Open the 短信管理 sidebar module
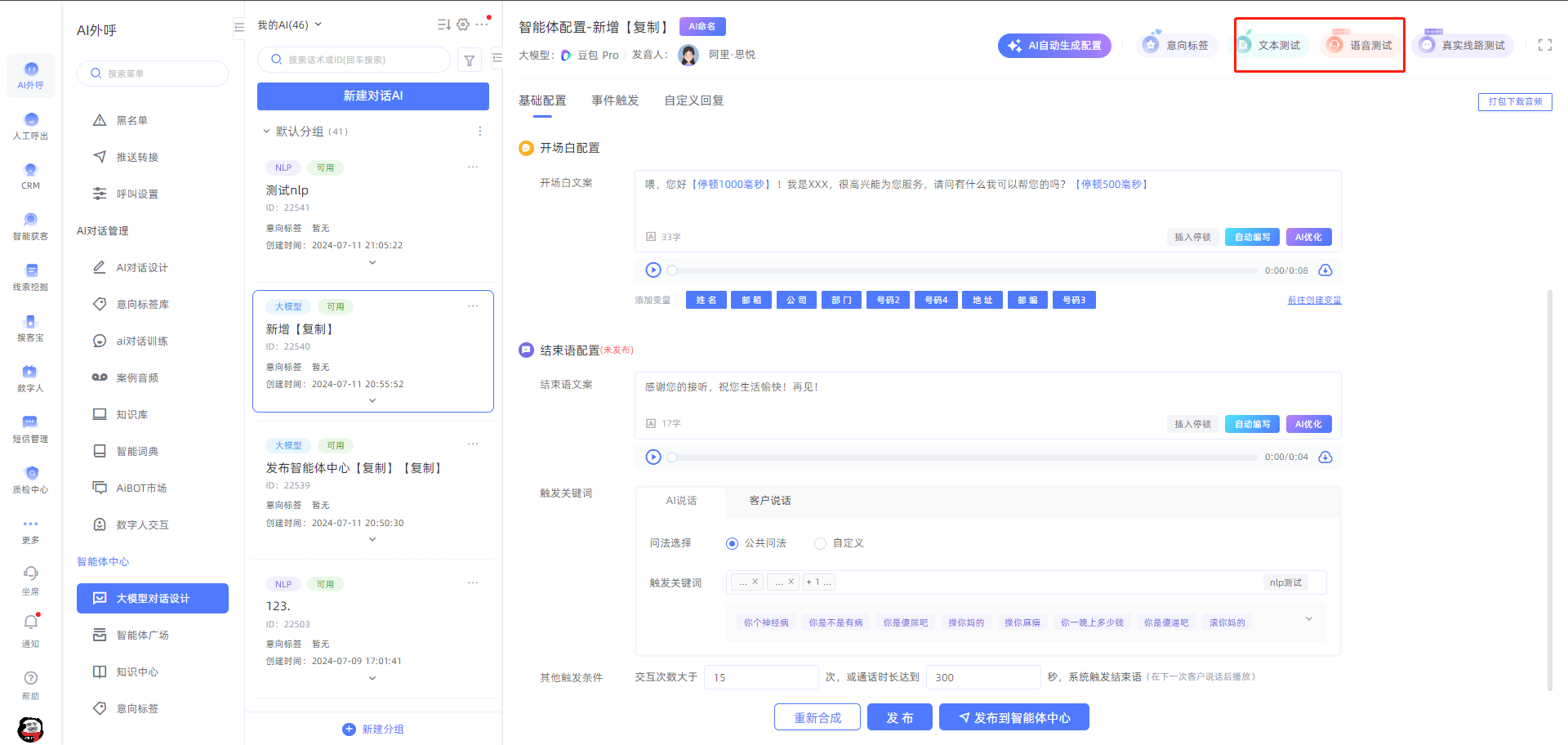Image resolution: width=1568 pixels, height=745 pixels. coord(31,429)
